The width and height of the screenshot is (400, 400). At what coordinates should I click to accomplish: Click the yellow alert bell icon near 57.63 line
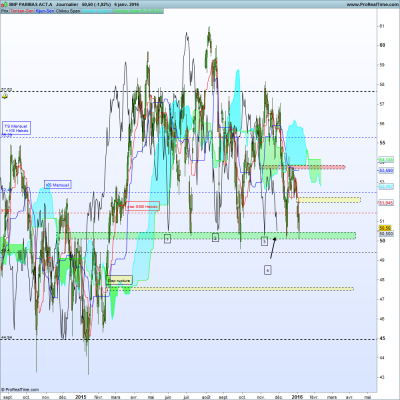pyautogui.click(x=5, y=96)
